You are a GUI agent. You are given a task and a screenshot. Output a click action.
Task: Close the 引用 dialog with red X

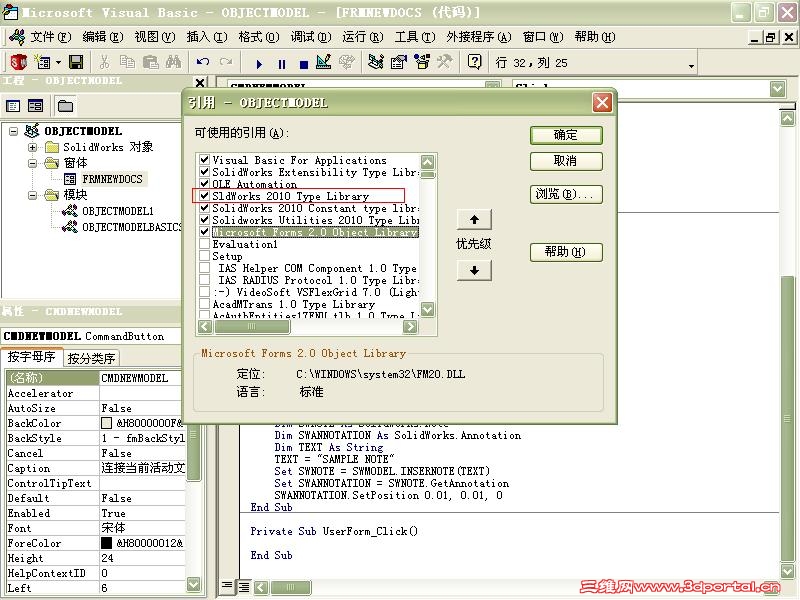tap(602, 103)
